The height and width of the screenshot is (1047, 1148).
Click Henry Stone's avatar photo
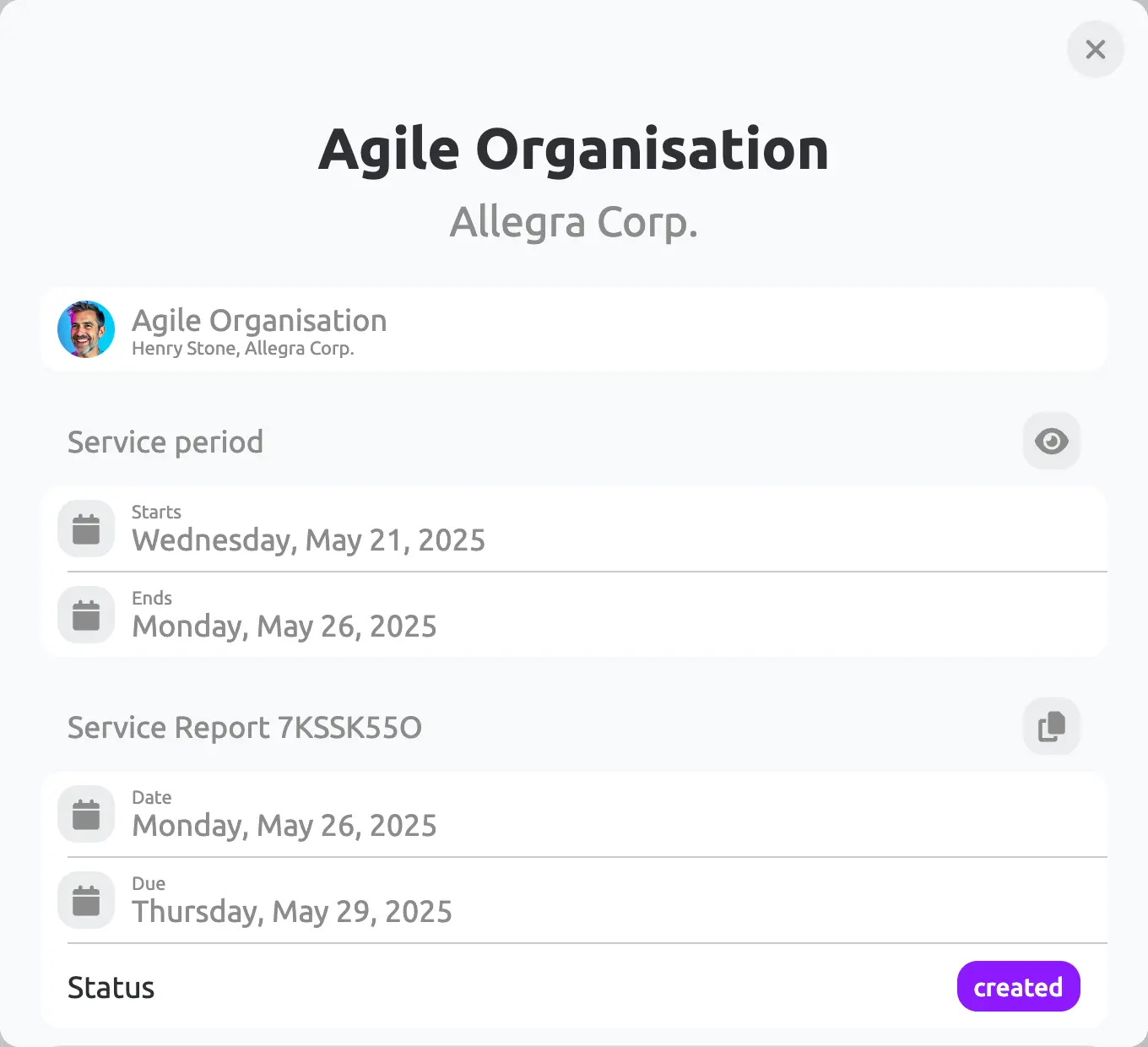86,329
